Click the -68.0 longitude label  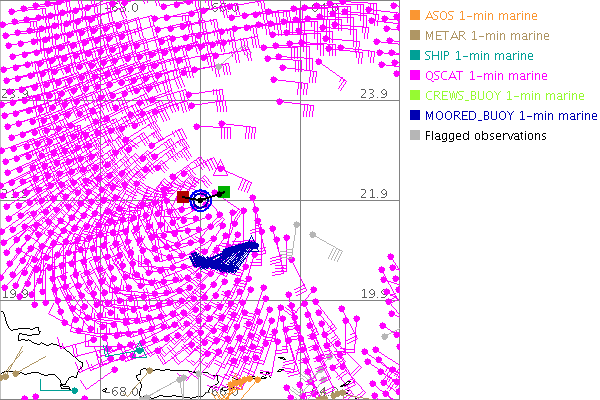pos(124,392)
